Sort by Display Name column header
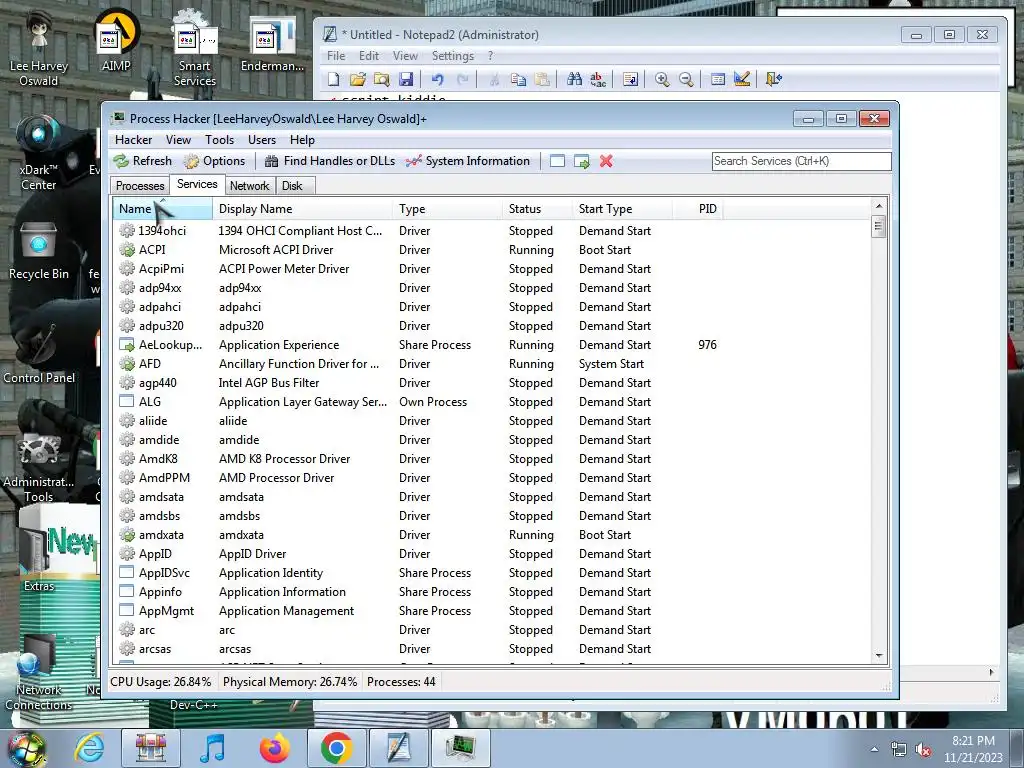Viewport: 1024px width, 768px height. pos(303,209)
